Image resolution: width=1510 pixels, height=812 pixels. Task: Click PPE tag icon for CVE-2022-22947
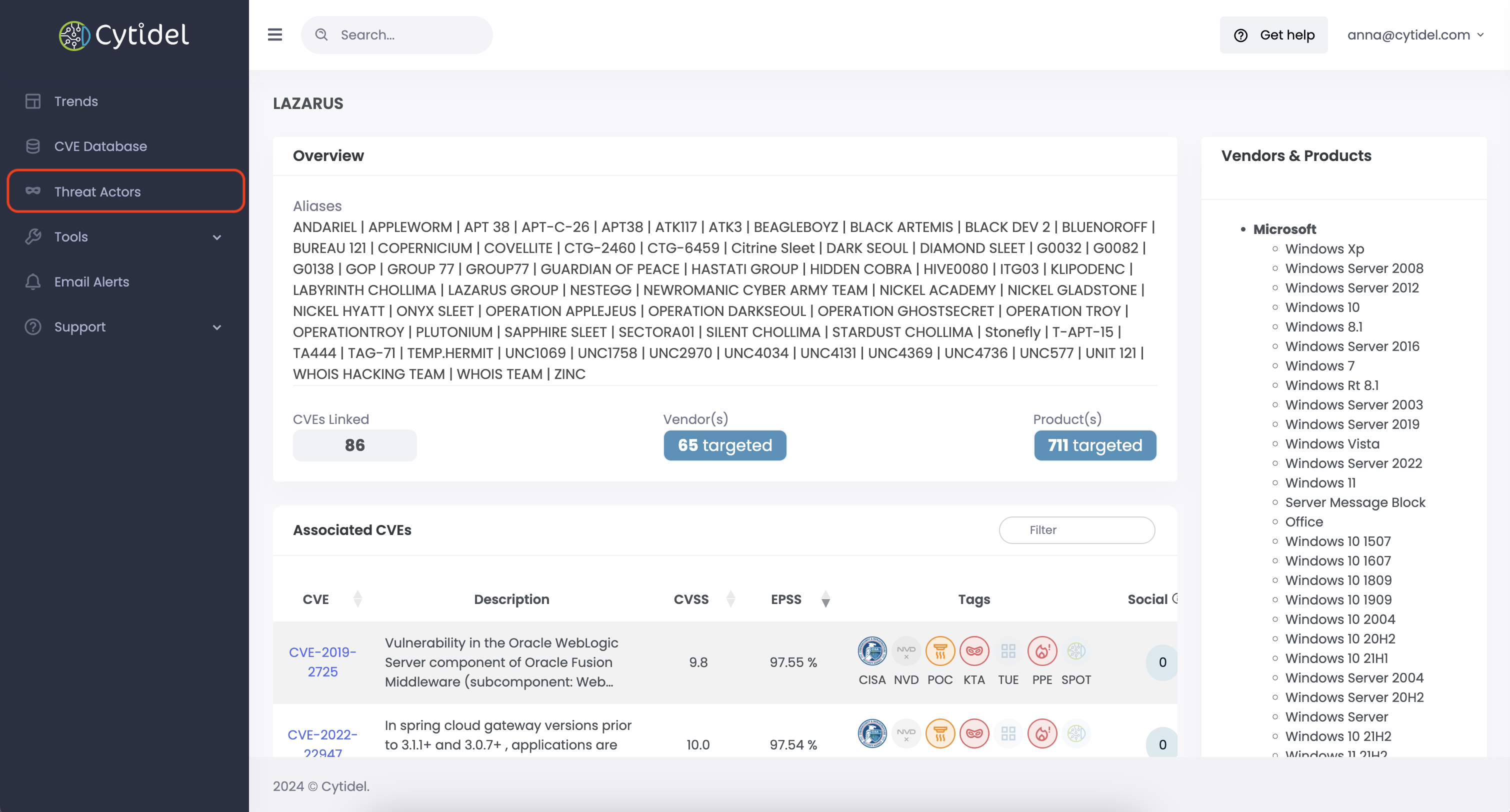pos(1042,733)
